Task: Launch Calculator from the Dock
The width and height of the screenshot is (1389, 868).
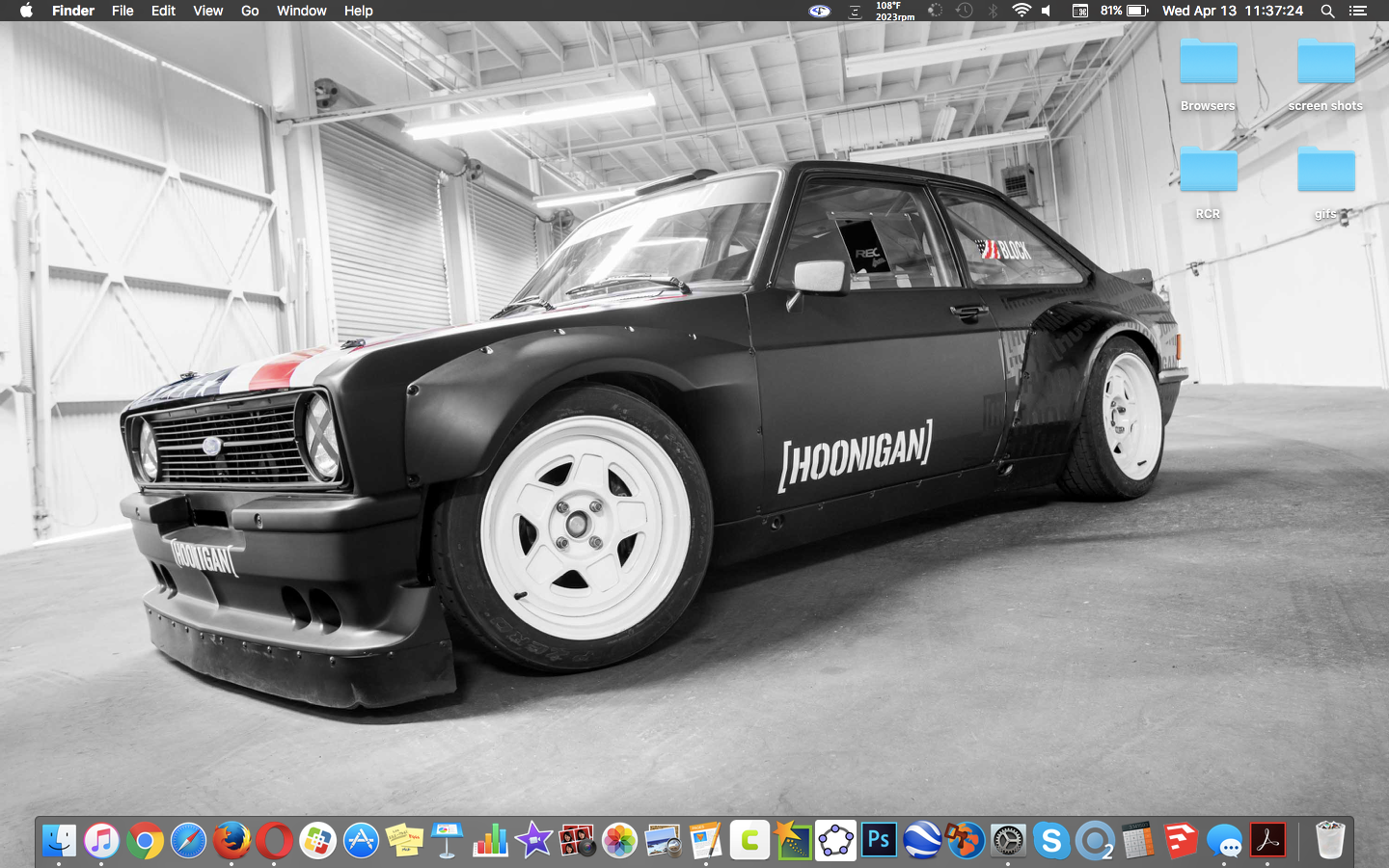Action: pos(1137,840)
